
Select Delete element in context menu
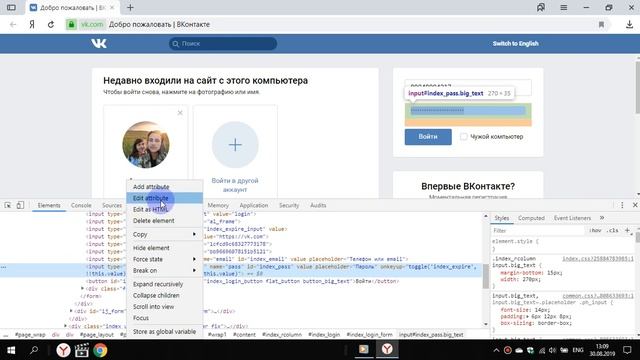coord(164,221)
